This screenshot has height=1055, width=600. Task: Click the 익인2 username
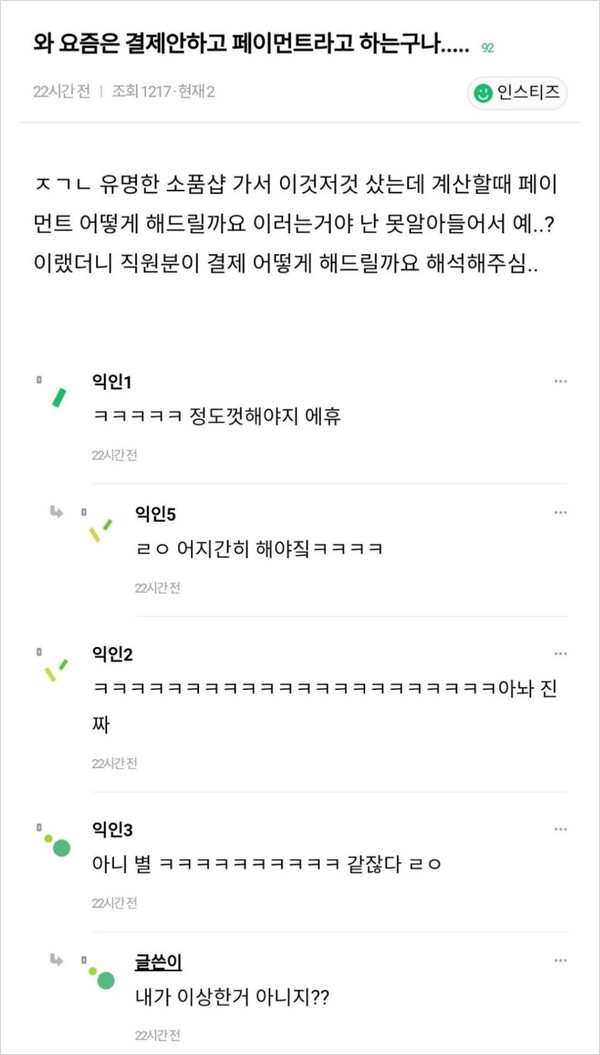click(112, 655)
